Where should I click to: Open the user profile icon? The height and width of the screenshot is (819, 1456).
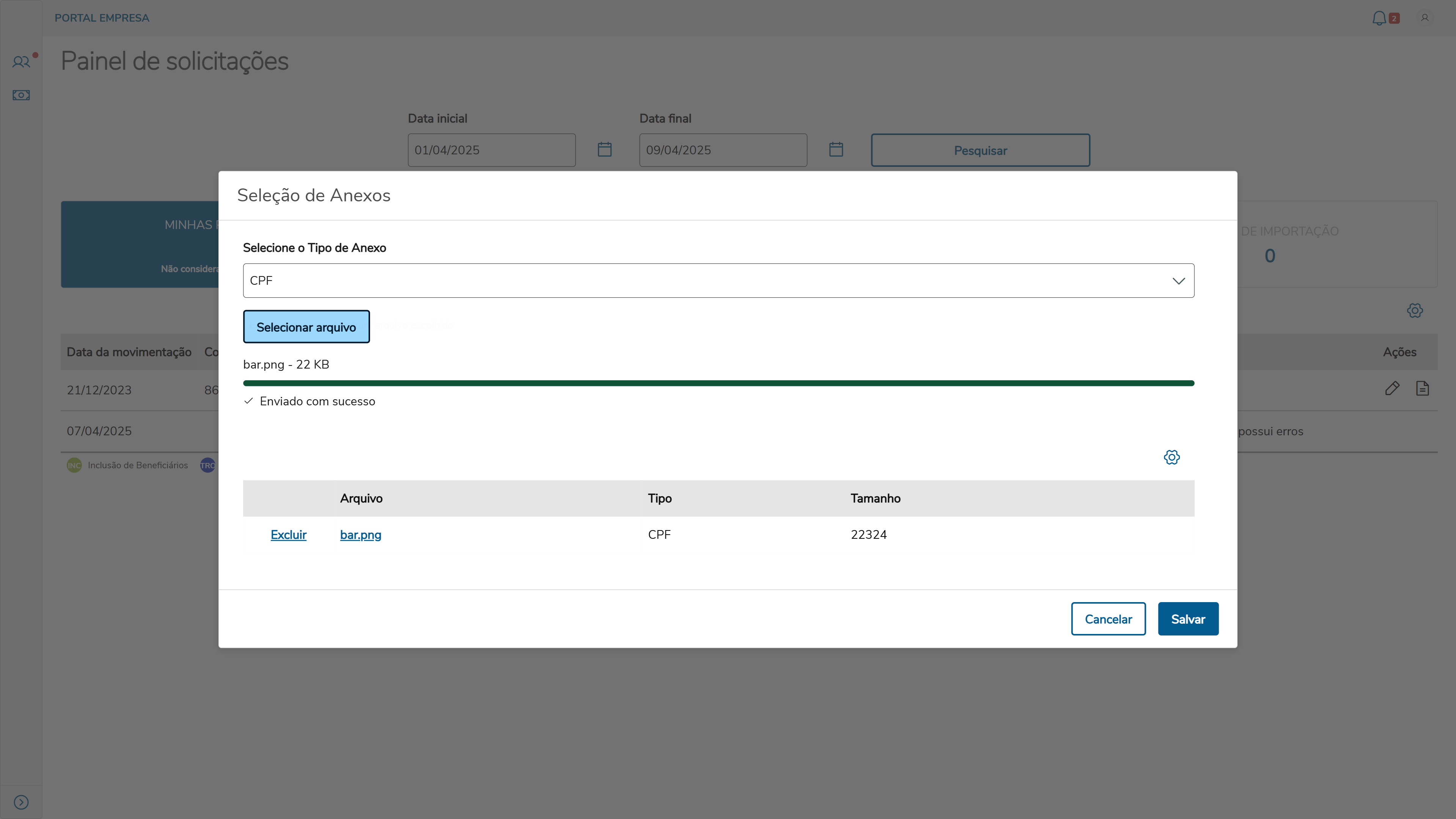point(1425,18)
